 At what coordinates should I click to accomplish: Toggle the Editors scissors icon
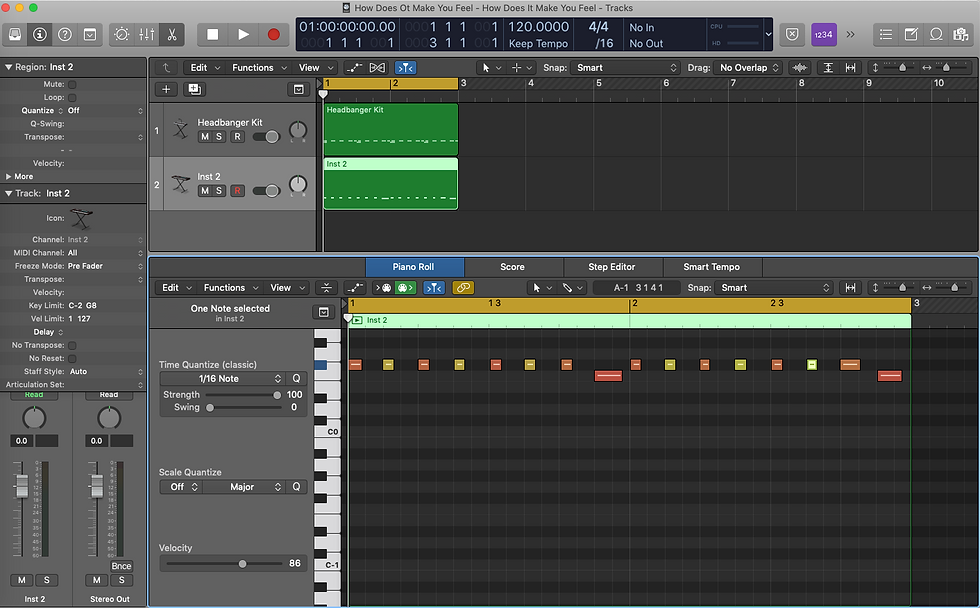(x=172, y=34)
